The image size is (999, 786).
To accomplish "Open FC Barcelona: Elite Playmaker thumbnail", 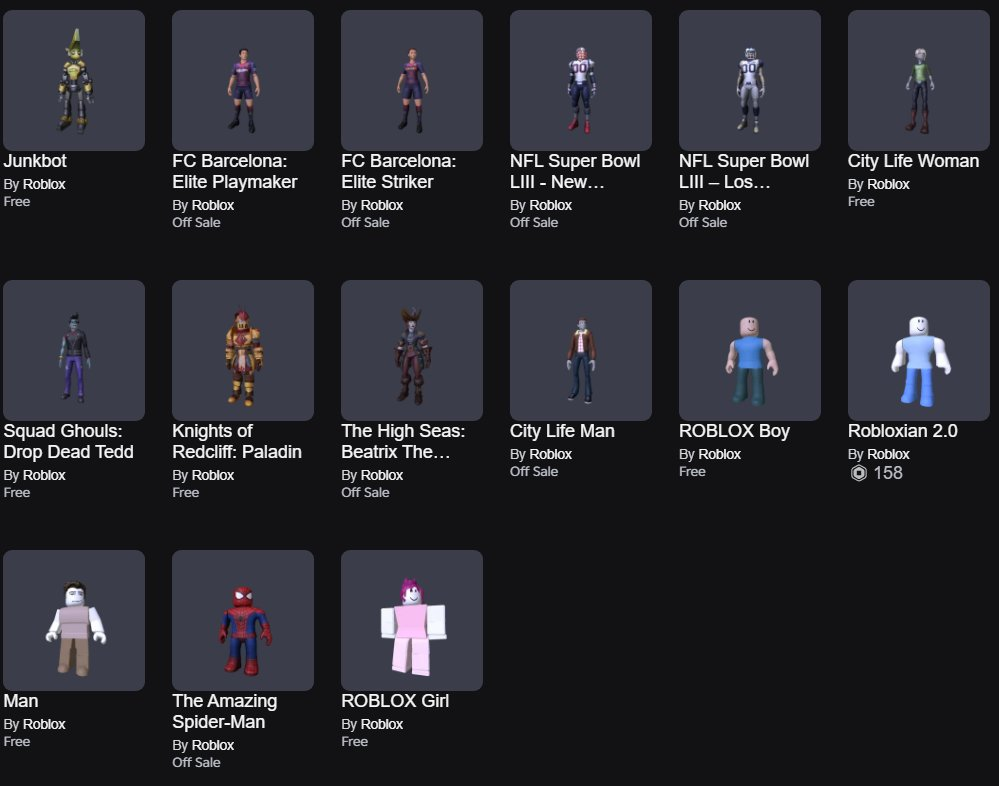I will click(x=243, y=80).
